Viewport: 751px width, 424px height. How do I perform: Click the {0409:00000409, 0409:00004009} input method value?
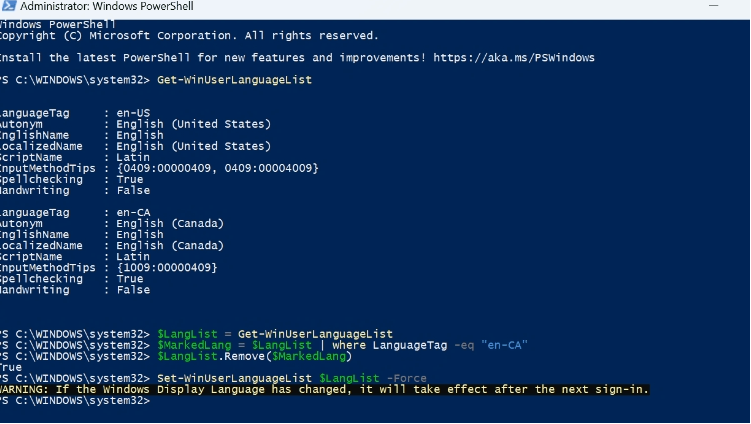[217, 169]
